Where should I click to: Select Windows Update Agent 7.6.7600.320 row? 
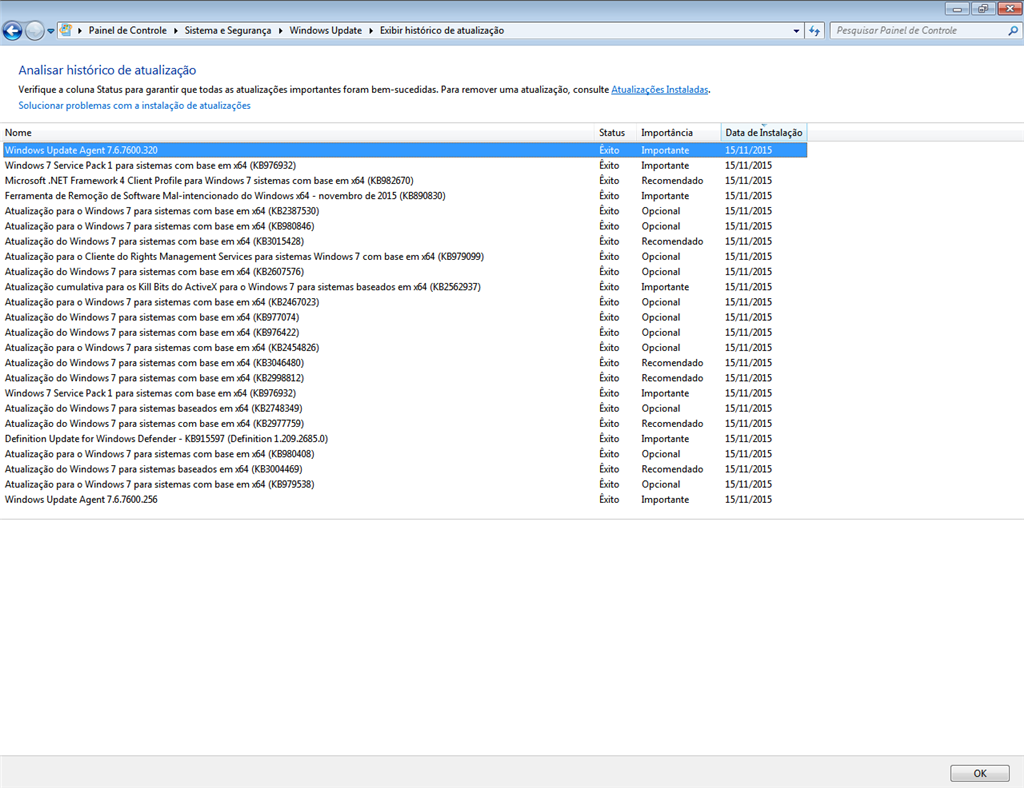[405, 150]
